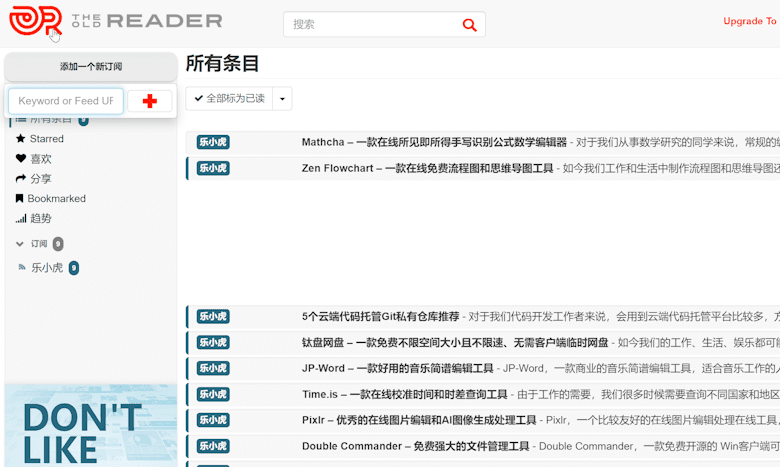Open the 5个云端代码托管Git私有仓库推荐 article

click(x=381, y=316)
